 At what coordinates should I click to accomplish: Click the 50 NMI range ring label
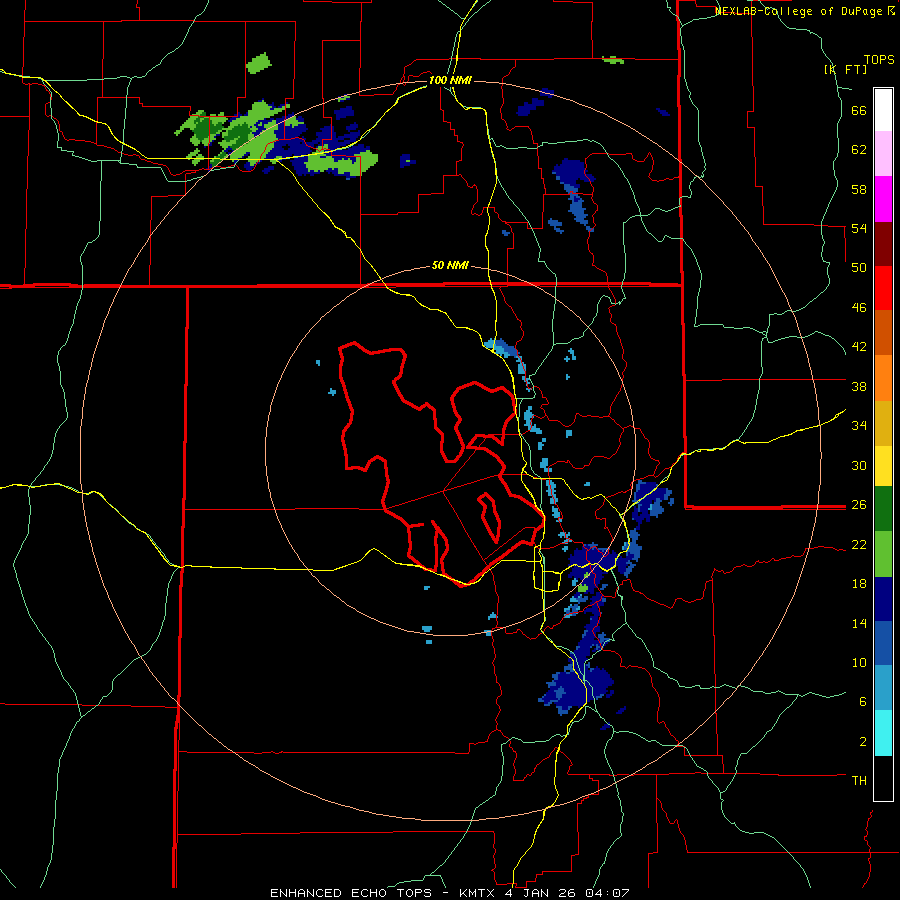[450, 265]
